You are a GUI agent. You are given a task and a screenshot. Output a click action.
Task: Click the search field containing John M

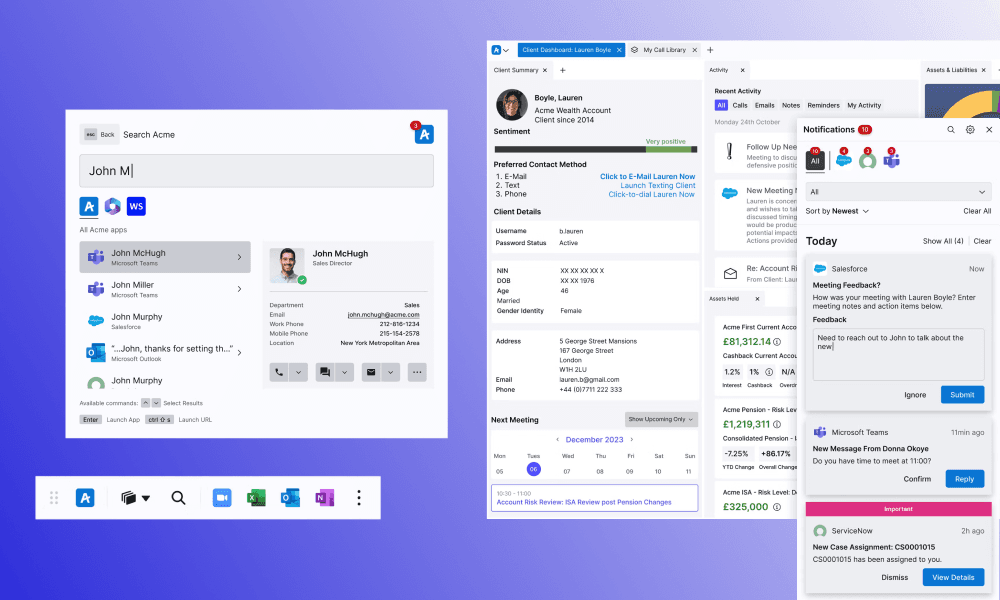tap(256, 171)
